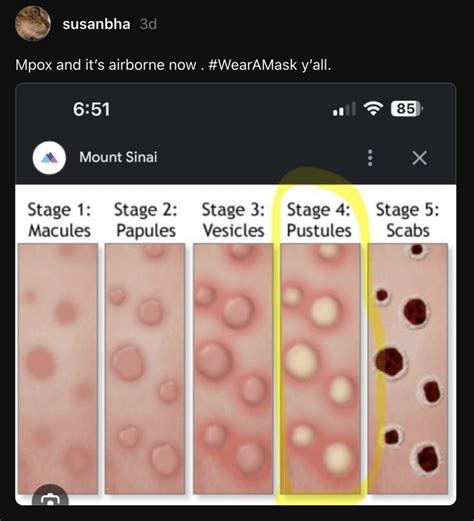
Task: Select the Stage 5 Scabs panel
Action: tap(408, 368)
